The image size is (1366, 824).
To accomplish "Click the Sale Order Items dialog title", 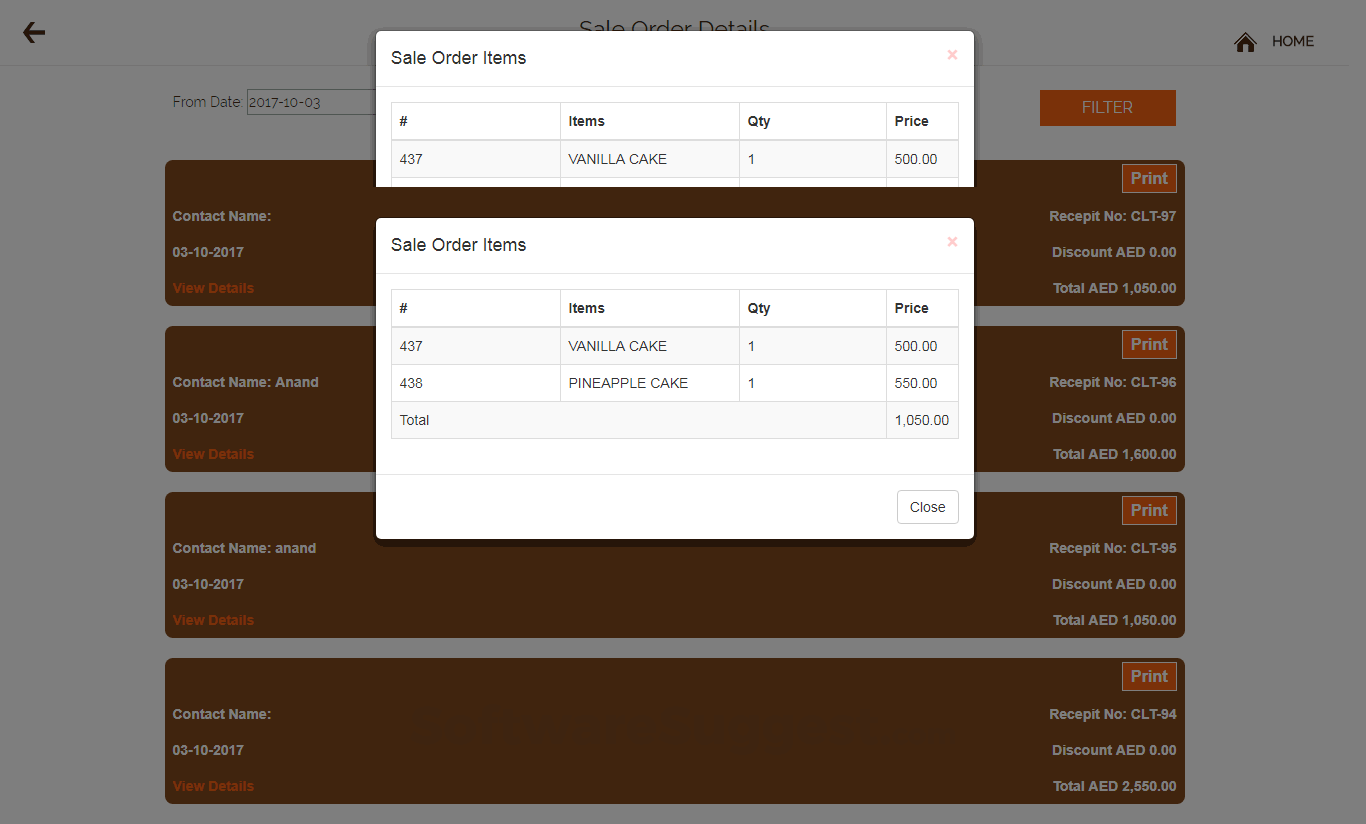I will 459,245.
